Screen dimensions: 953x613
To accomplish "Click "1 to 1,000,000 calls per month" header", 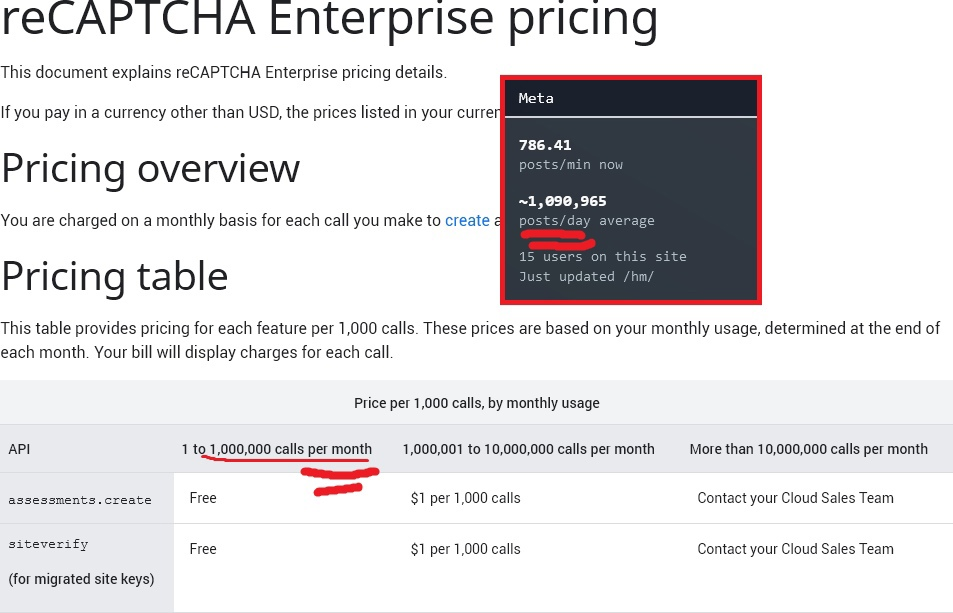I will (277, 449).
